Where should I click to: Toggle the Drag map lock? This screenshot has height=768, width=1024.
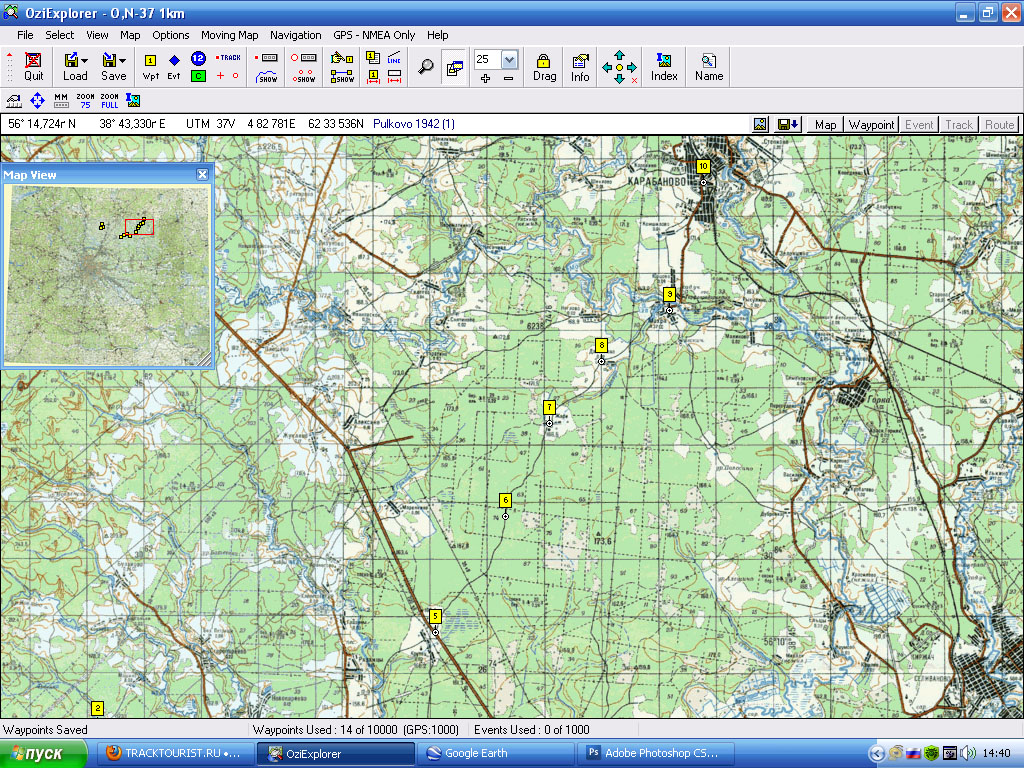[x=544, y=66]
